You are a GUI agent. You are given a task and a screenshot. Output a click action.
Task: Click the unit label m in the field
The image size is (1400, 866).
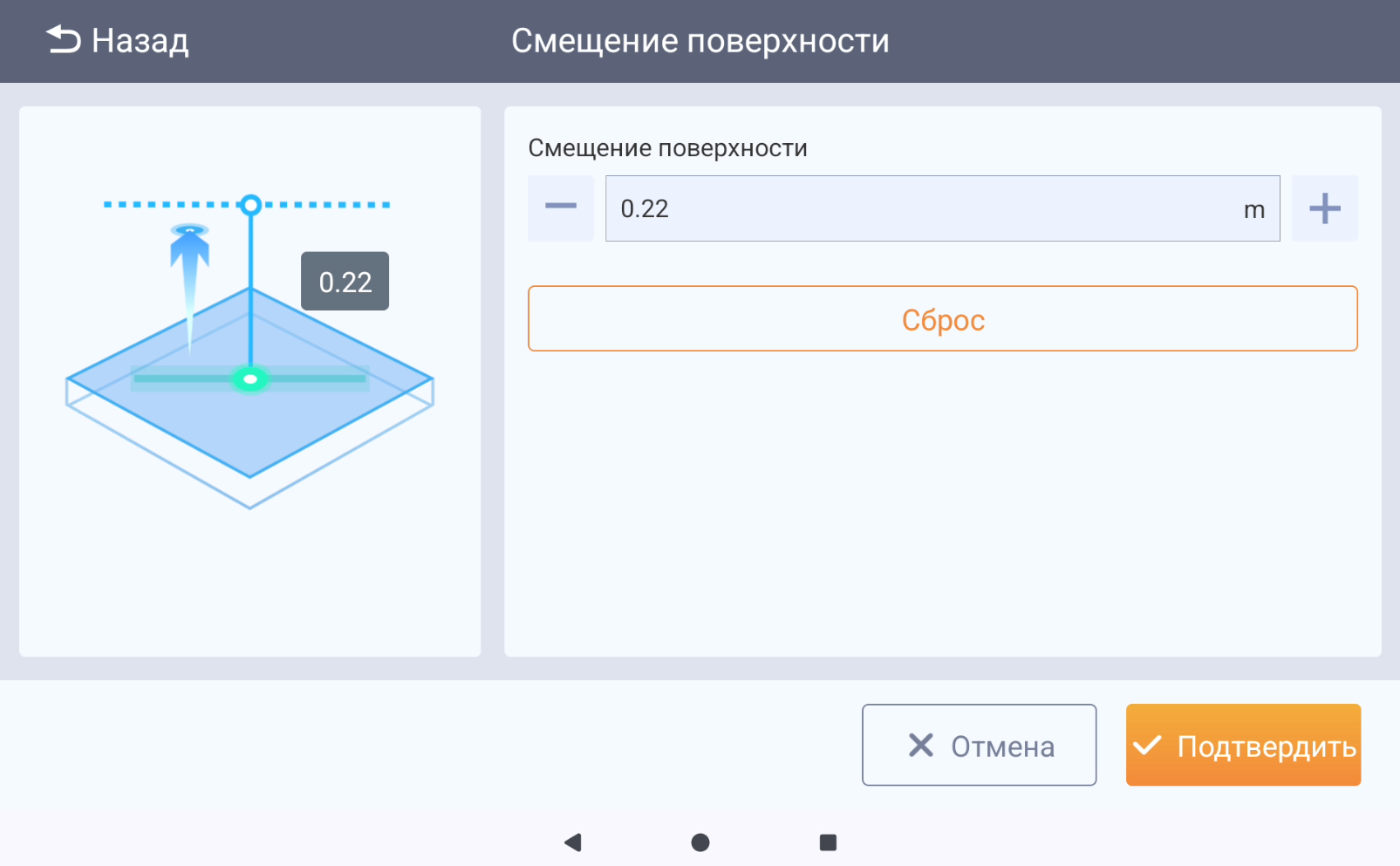click(x=1253, y=209)
